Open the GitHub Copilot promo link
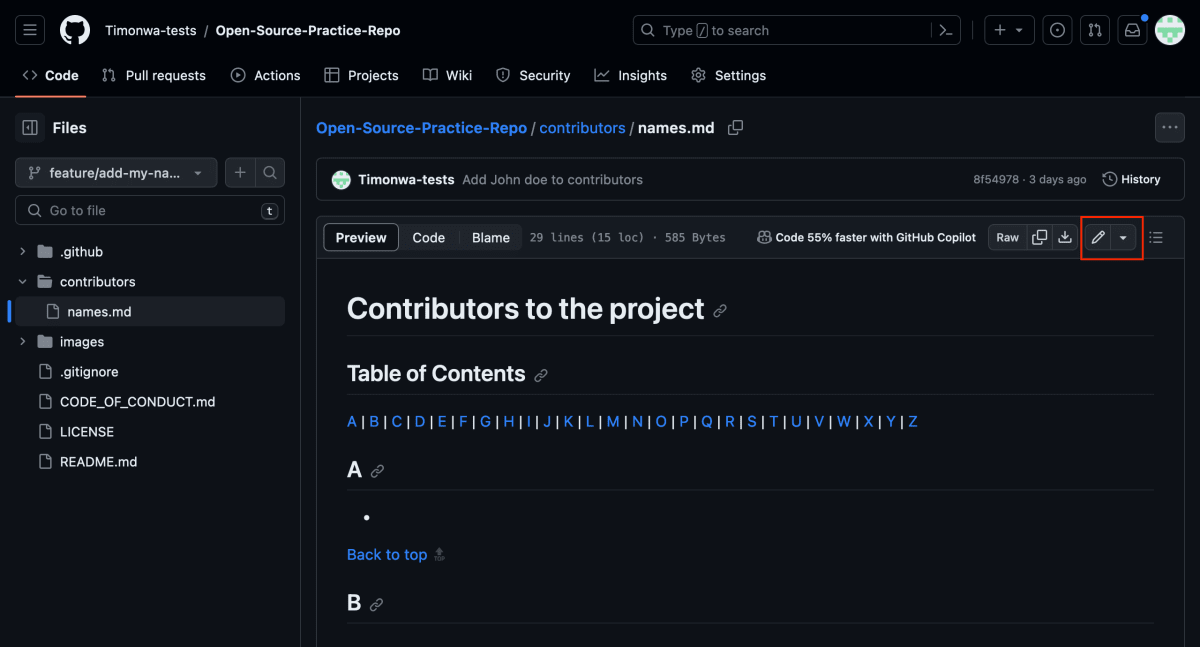The width and height of the screenshot is (1200, 647). (x=866, y=237)
